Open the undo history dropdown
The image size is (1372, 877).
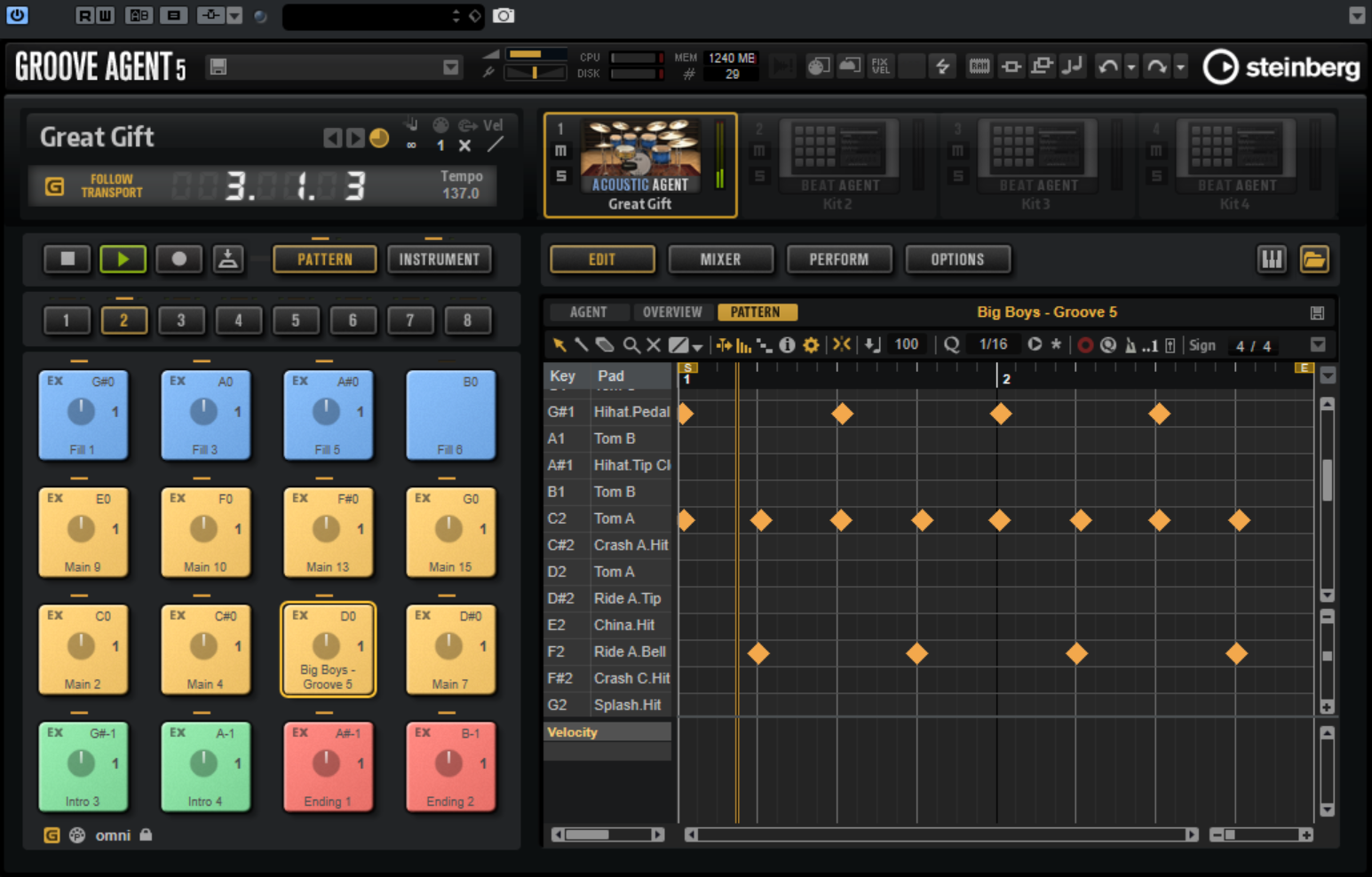click(x=1130, y=67)
